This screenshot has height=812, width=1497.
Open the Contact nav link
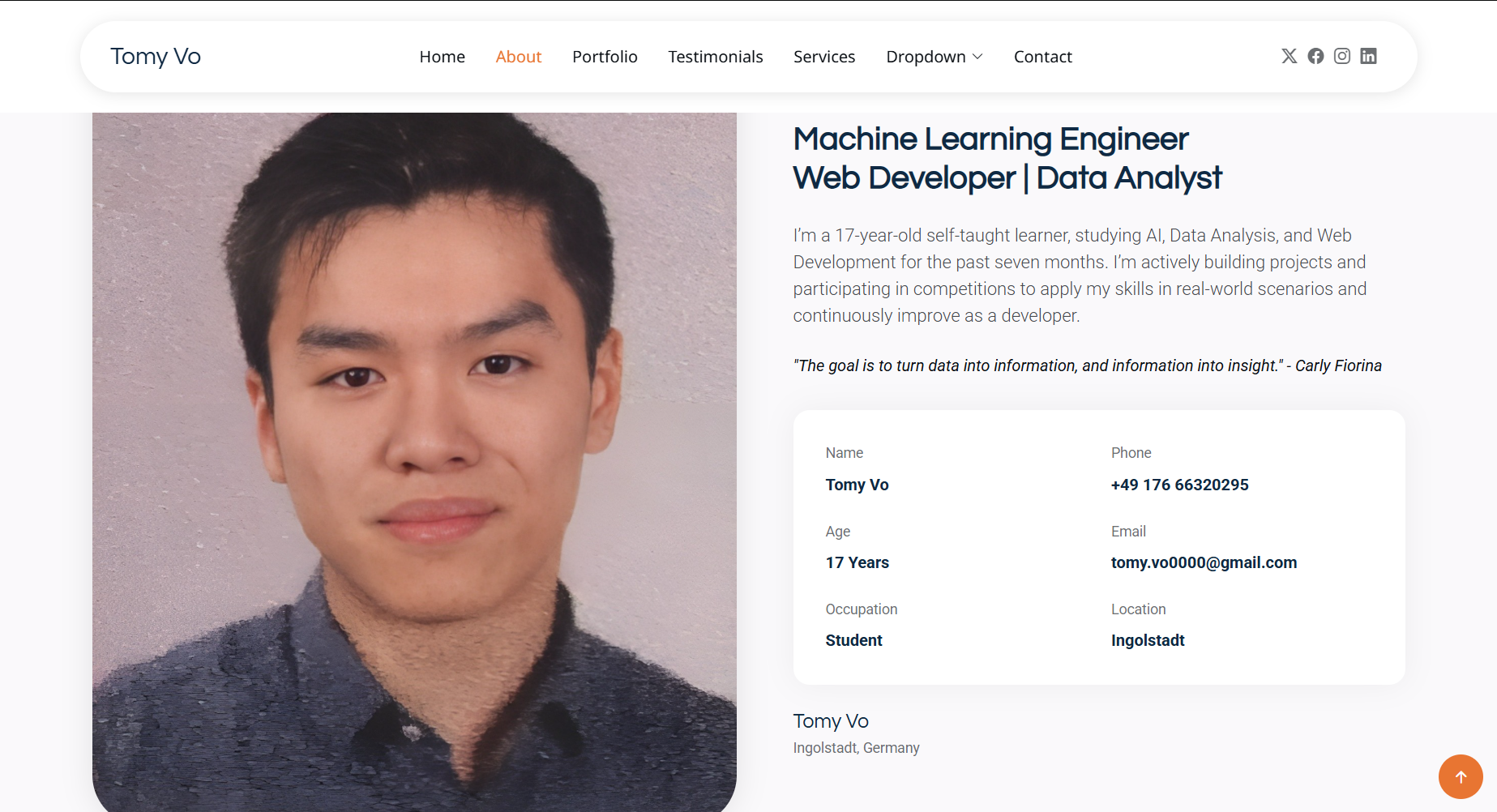1042,57
